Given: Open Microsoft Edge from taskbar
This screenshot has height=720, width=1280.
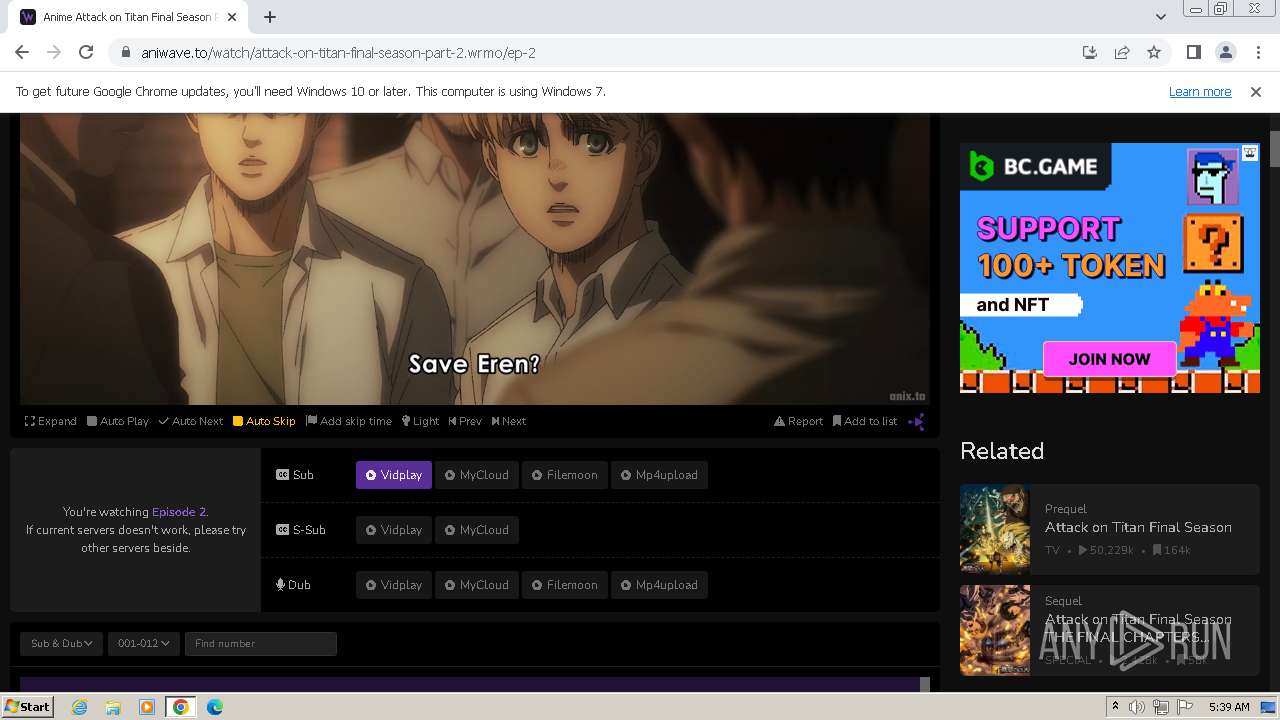Looking at the screenshot, I should coord(215,707).
